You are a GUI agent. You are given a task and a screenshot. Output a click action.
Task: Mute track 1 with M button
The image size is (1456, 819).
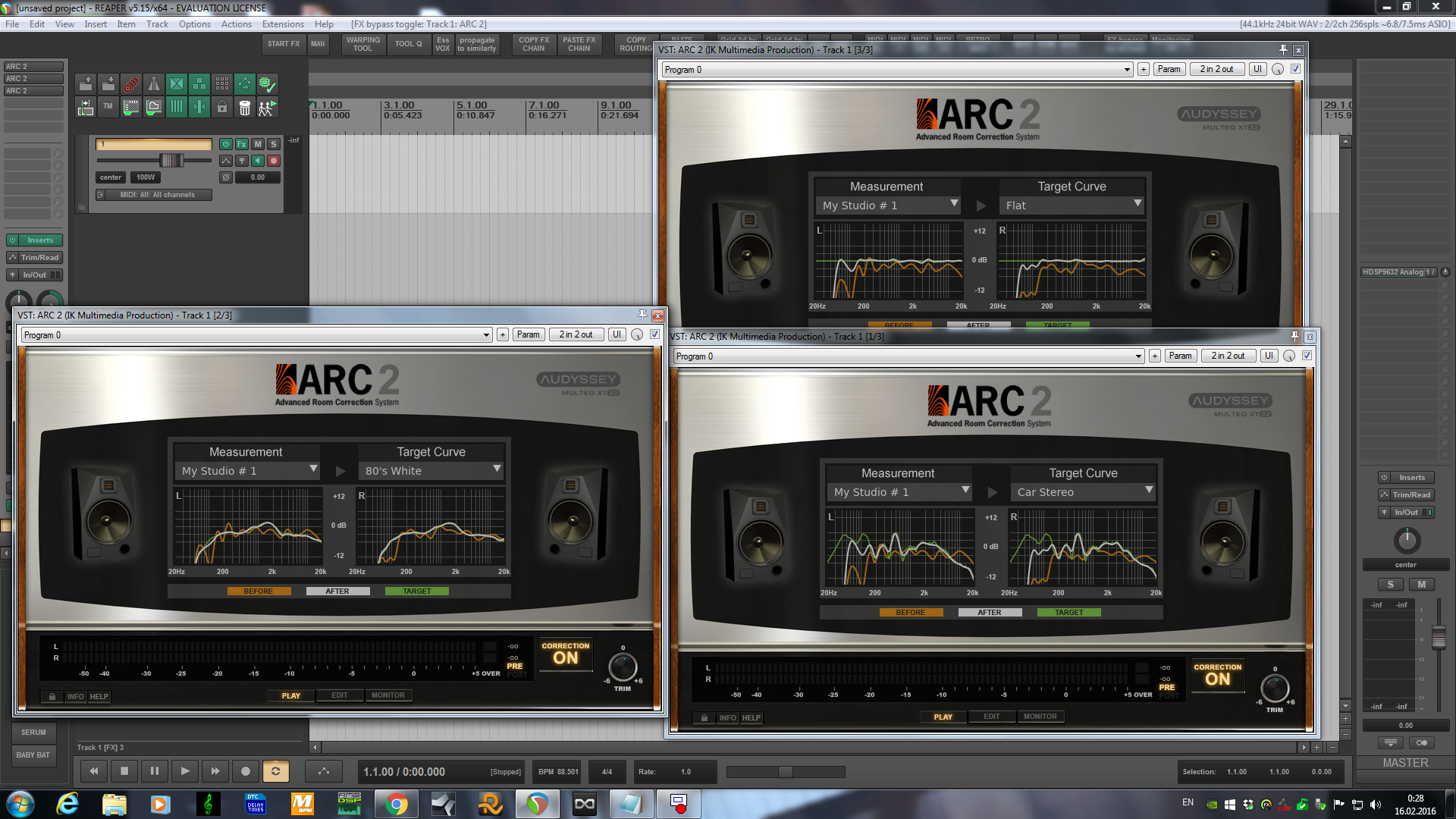(x=258, y=144)
